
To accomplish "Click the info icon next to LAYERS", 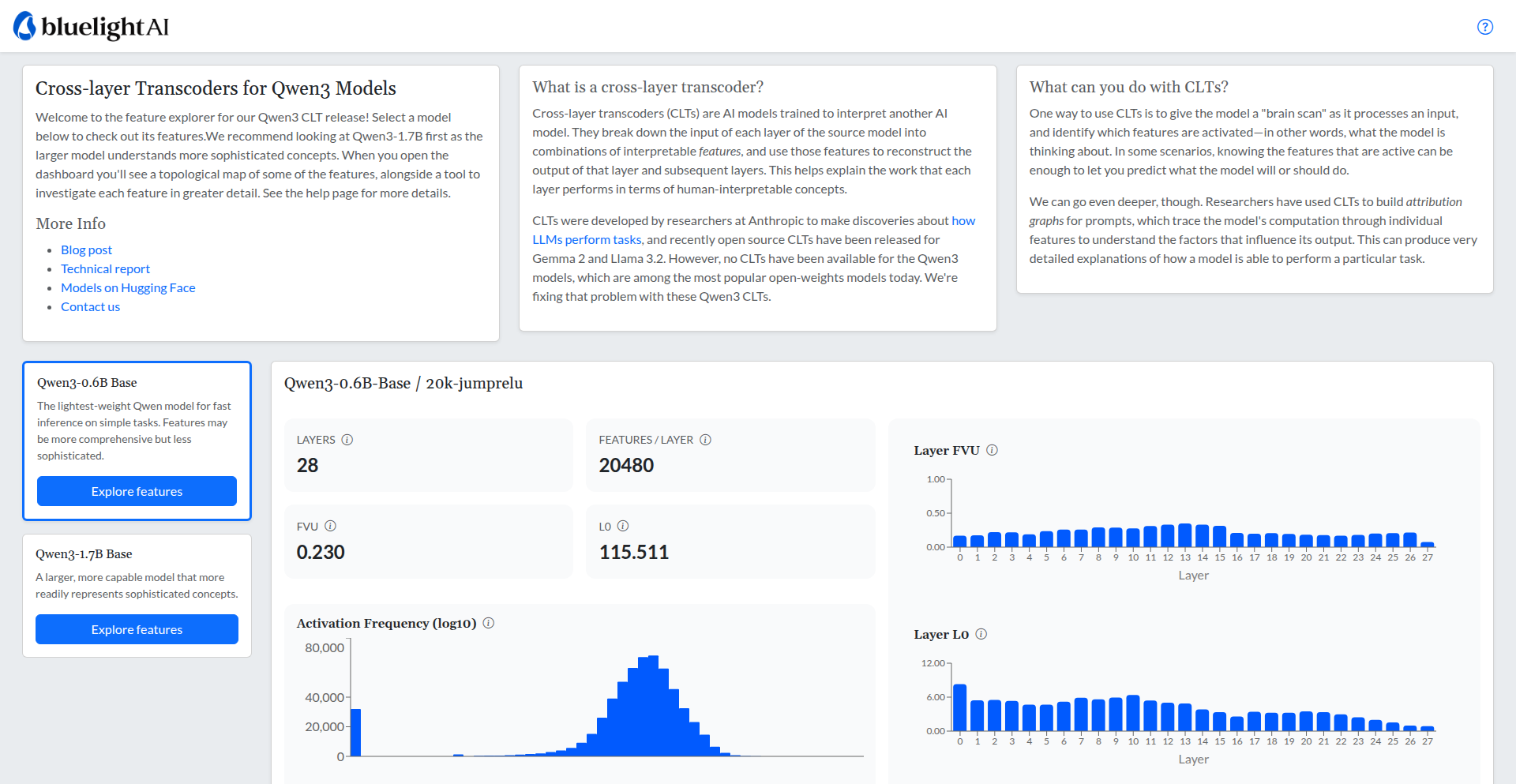I will pyautogui.click(x=347, y=440).
